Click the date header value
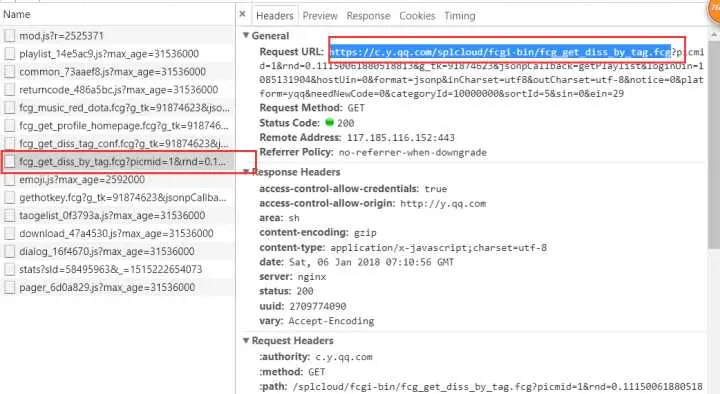The height and width of the screenshot is (394, 720). pyautogui.click(x=371, y=262)
